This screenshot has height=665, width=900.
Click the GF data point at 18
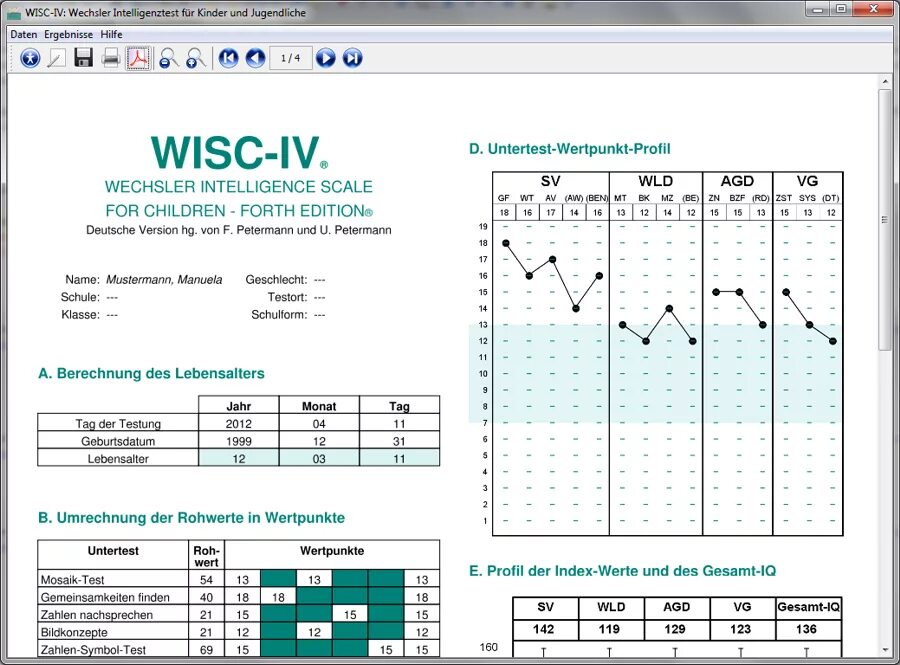tap(506, 243)
